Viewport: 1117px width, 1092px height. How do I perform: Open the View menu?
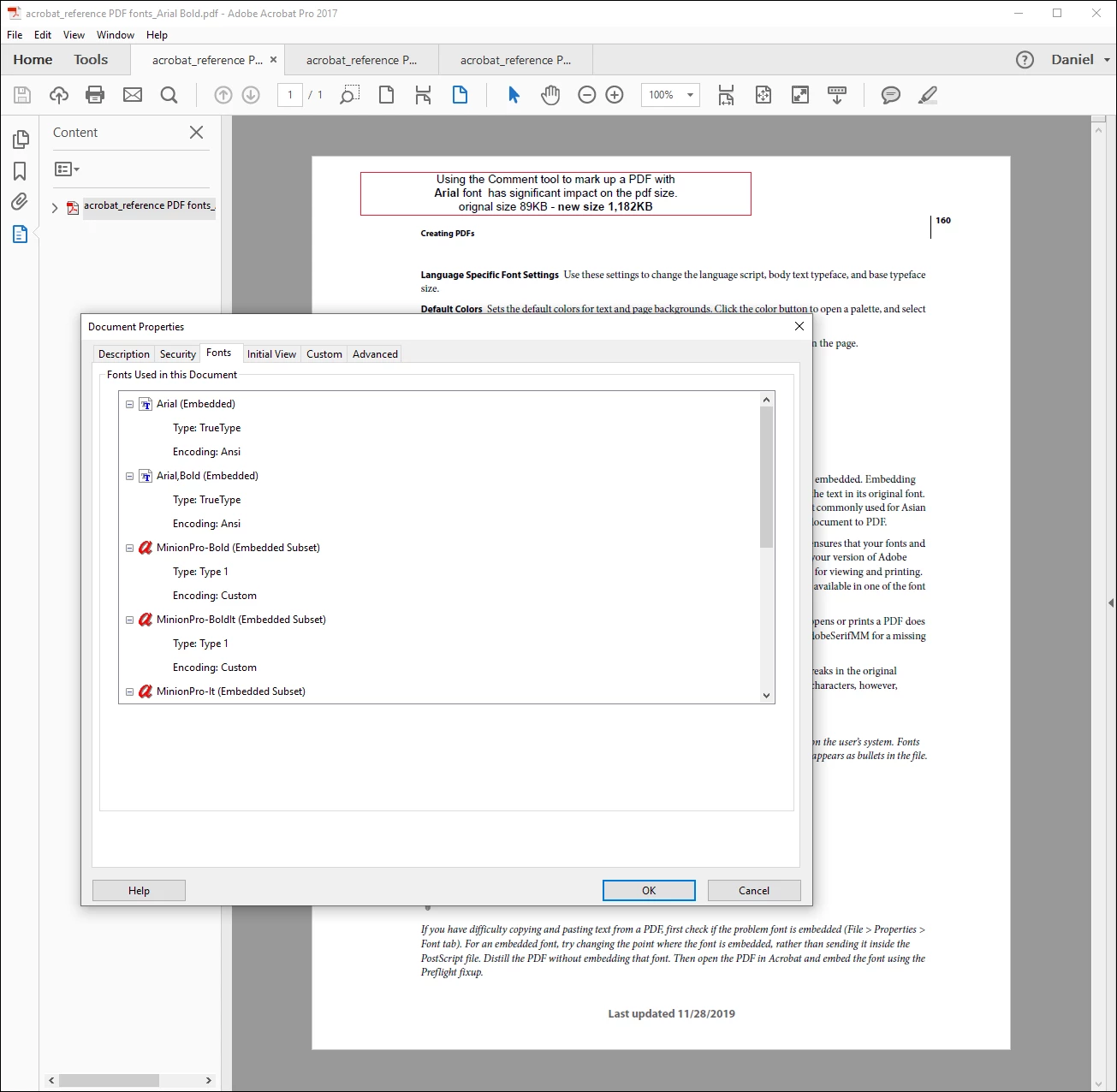pyautogui.click(x=74, y=35)
